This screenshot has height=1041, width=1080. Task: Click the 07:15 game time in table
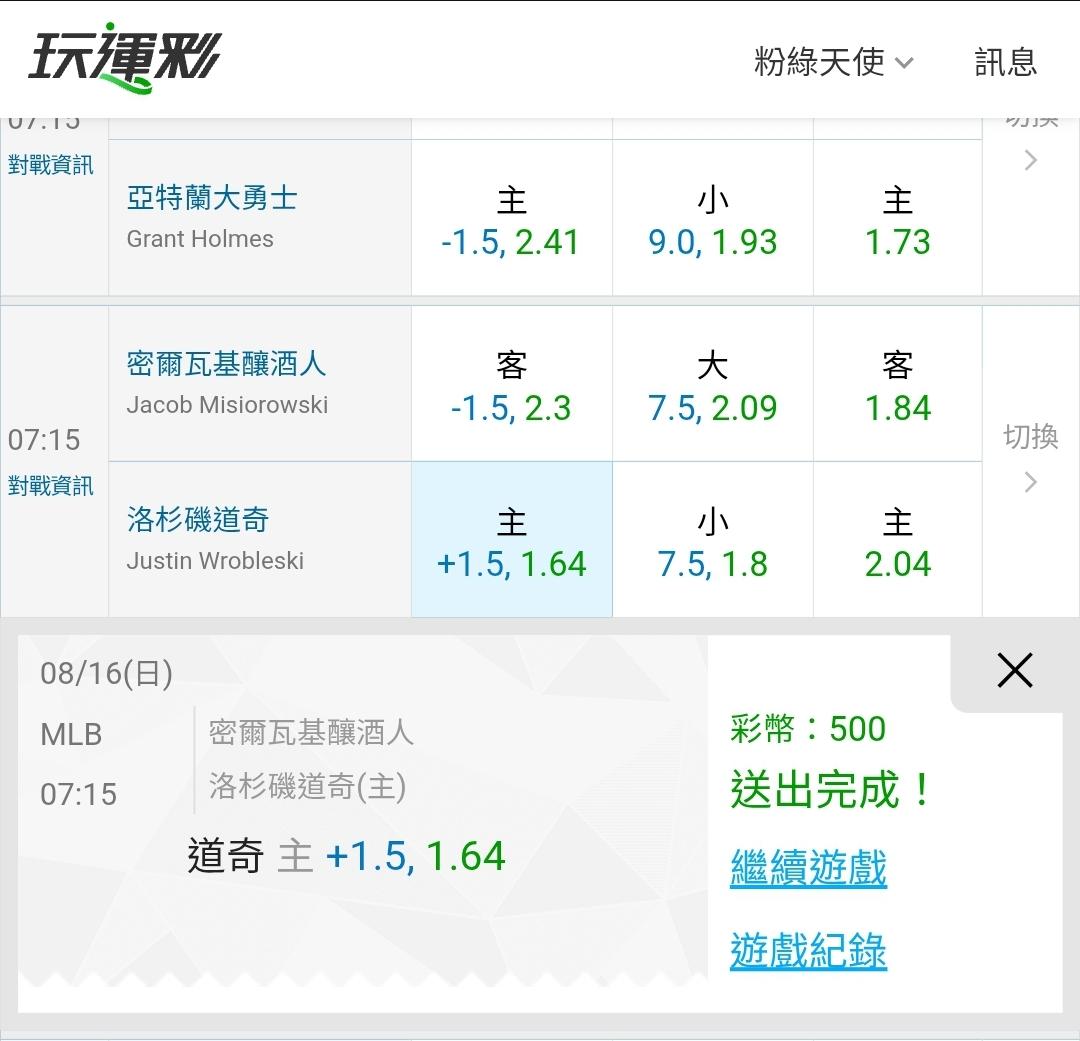coord(44,440)
